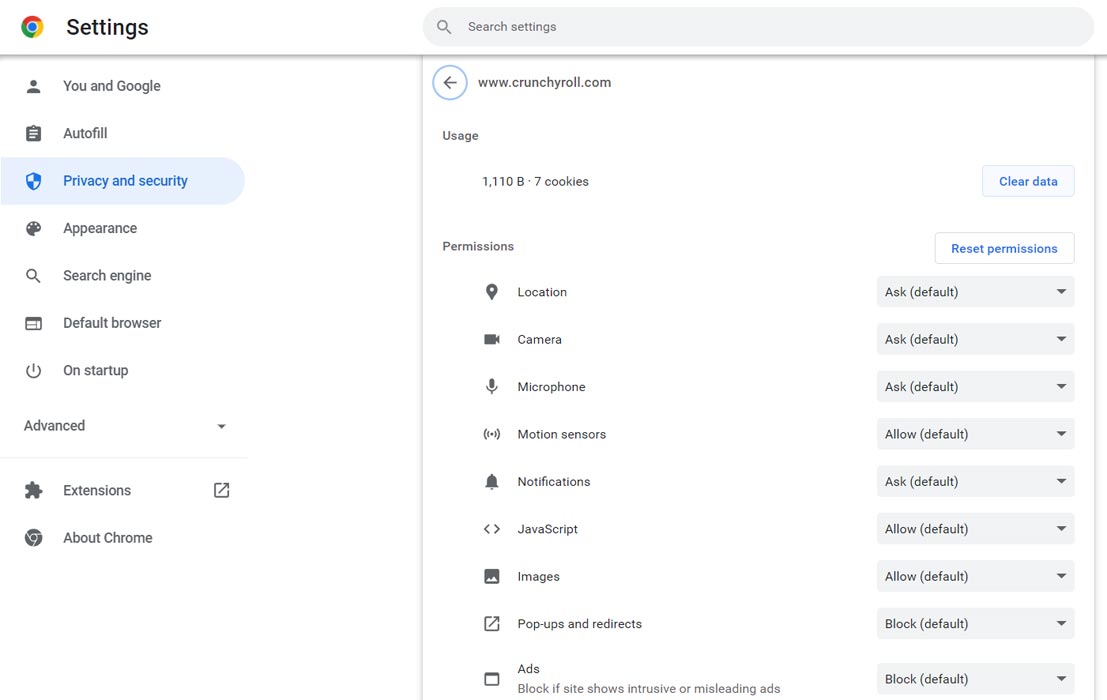This screenshot has height=700, width=1107.
Task: Click the Clear data button
Action: coord(1028,181)
